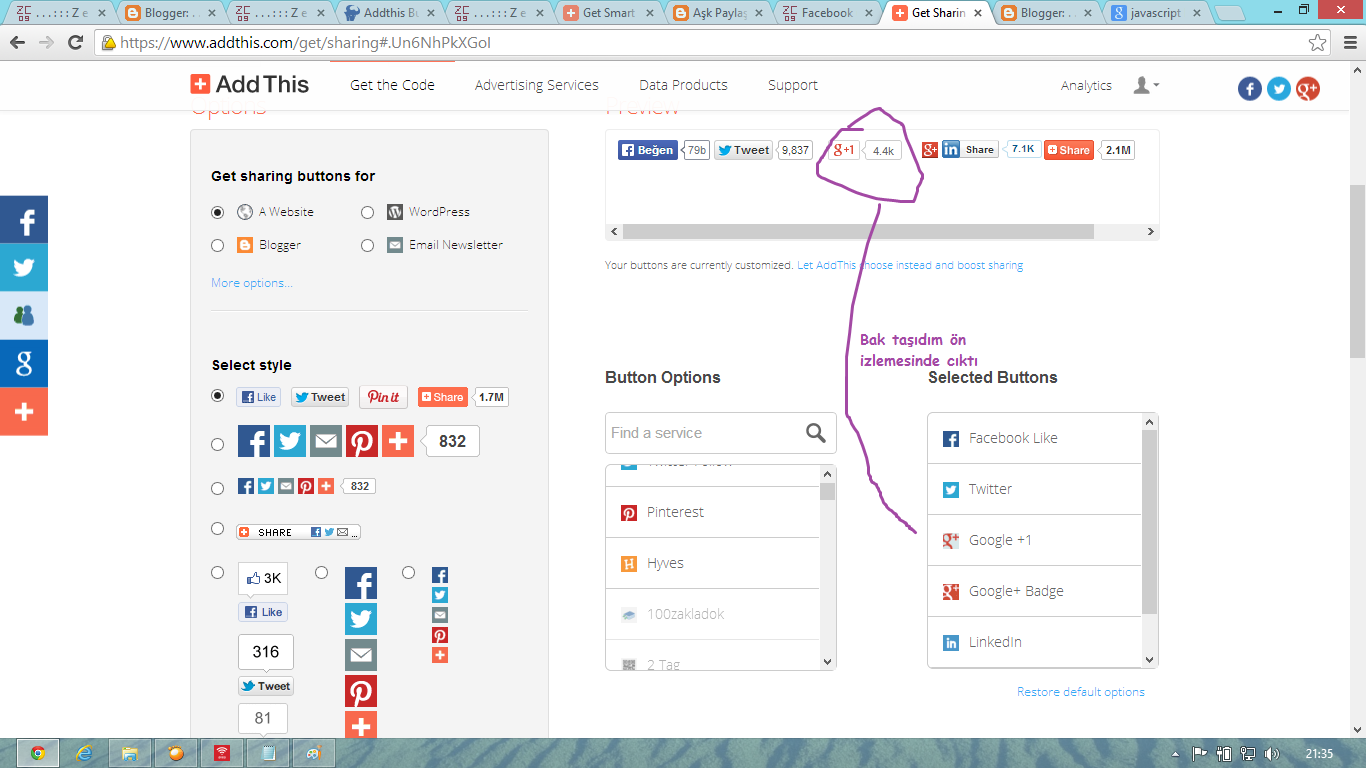
Task: Click the address bar URL
Action: pyautogui.click(x=306, y=43)
